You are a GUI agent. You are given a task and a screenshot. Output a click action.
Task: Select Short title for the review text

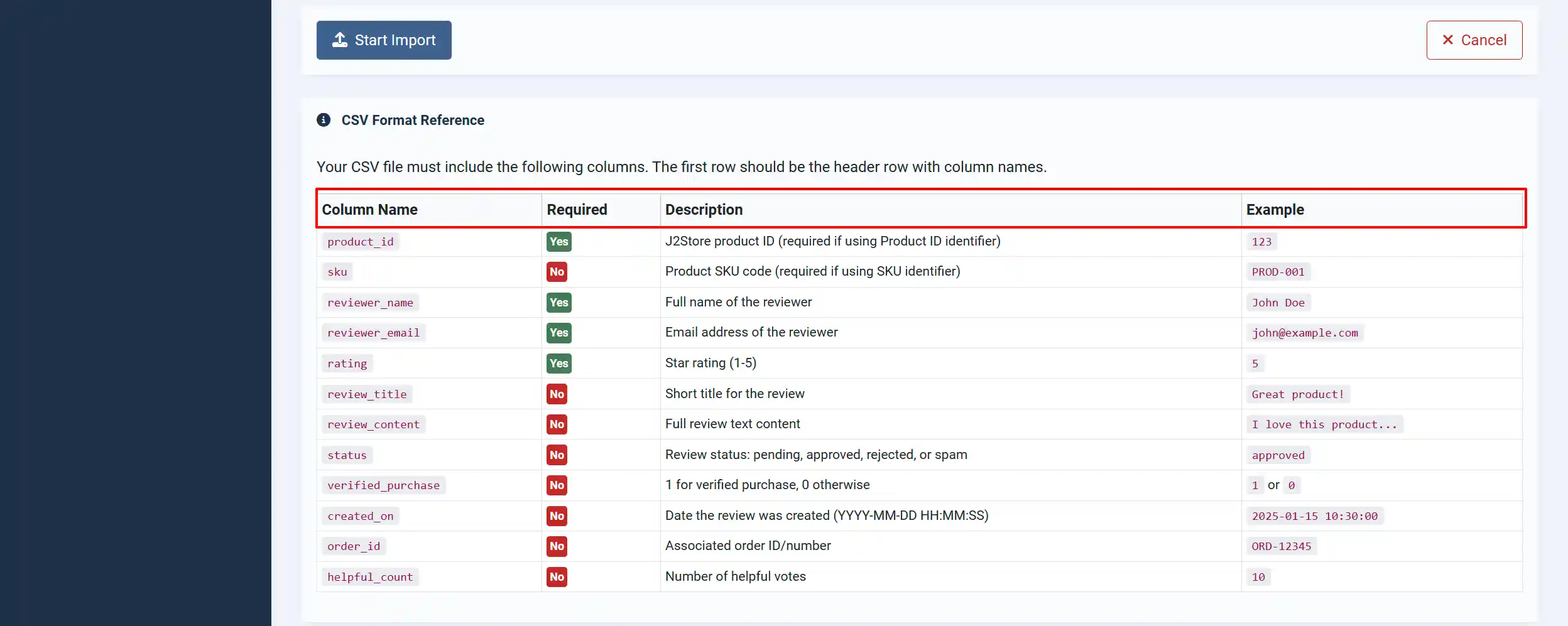(x=735, y=394)
